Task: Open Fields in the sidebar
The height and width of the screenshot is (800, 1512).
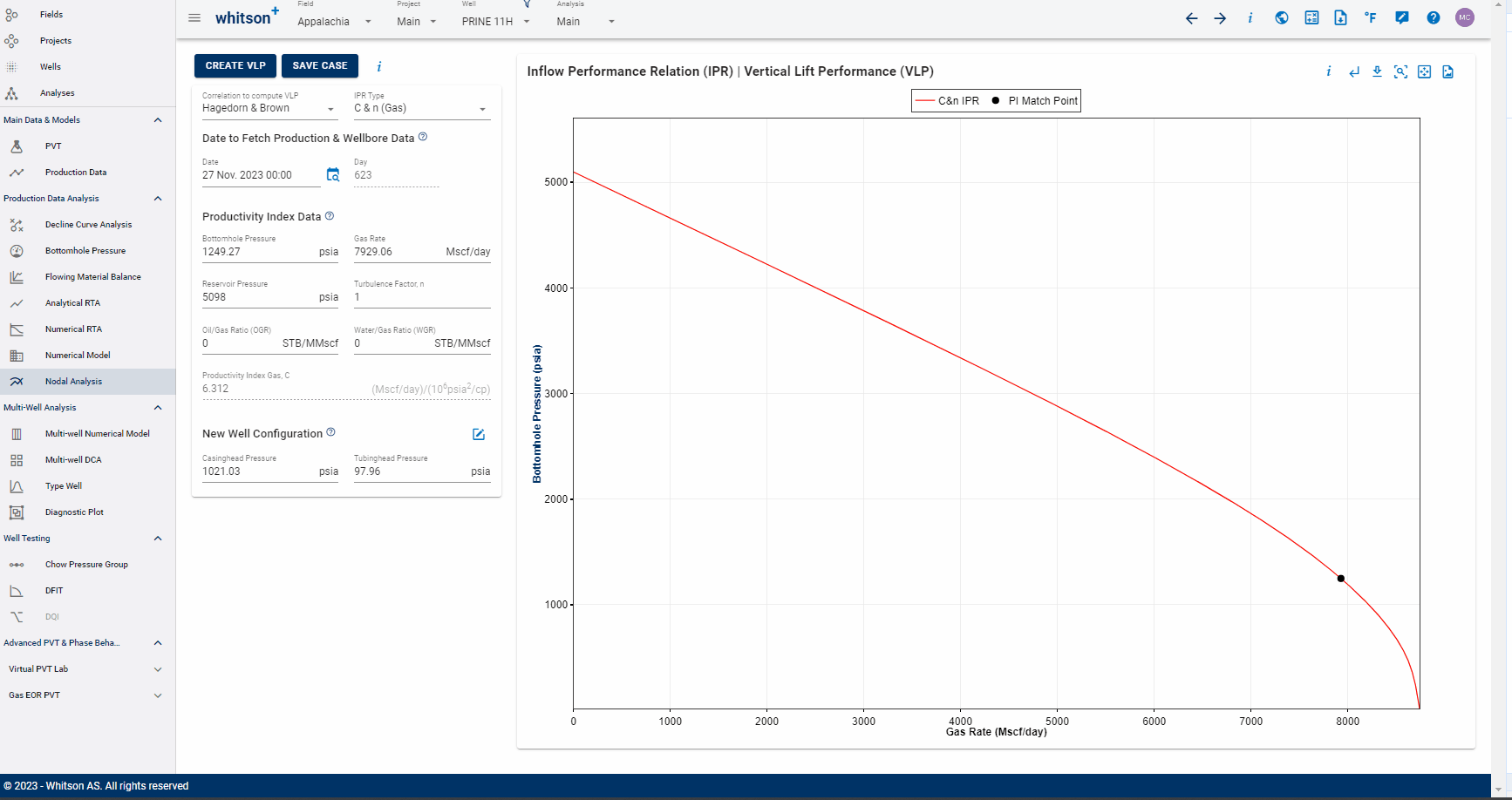Action: [x=87, y=15]
